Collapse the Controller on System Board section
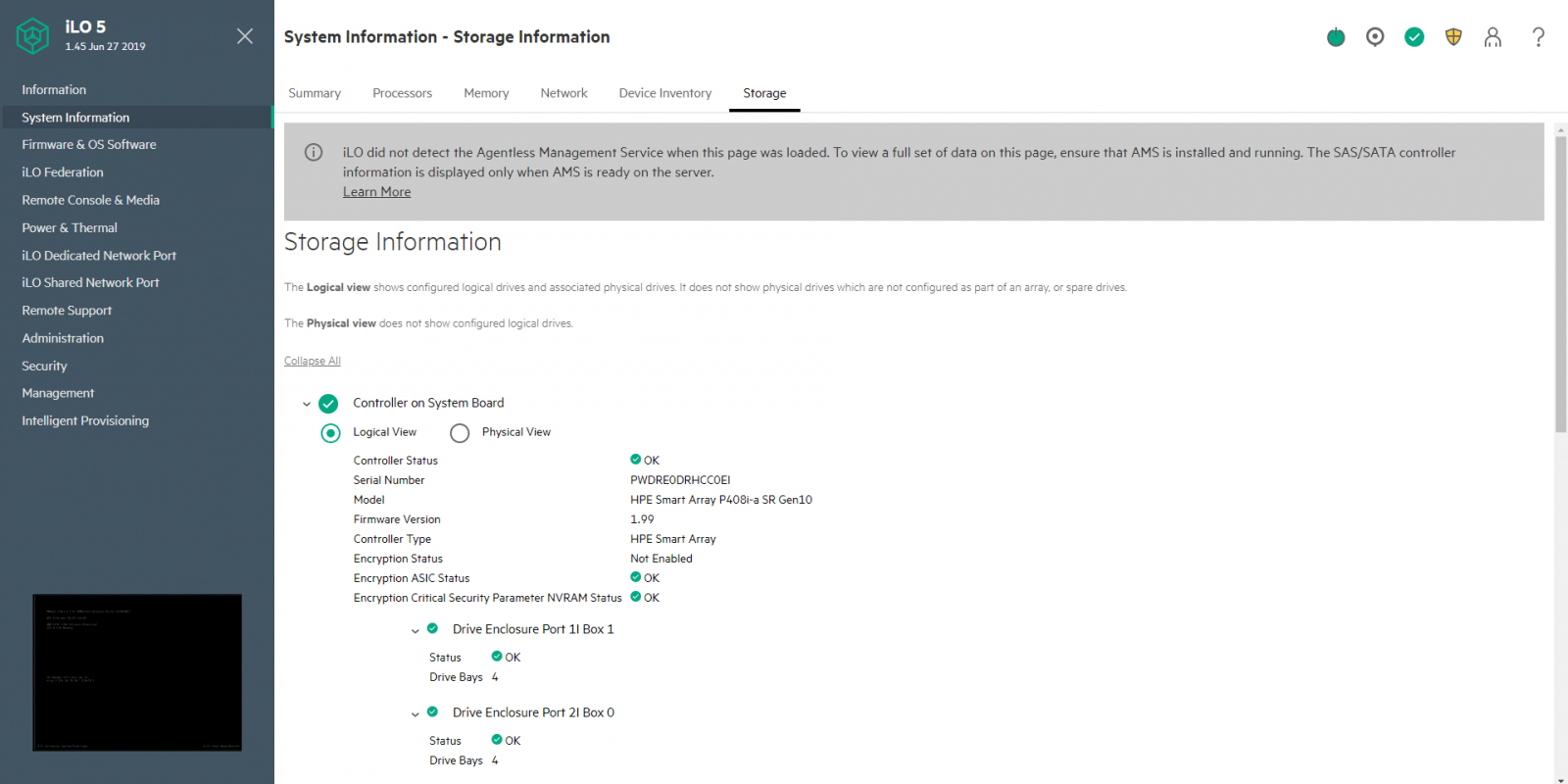Screen dimensions: 1568x784 307,404
